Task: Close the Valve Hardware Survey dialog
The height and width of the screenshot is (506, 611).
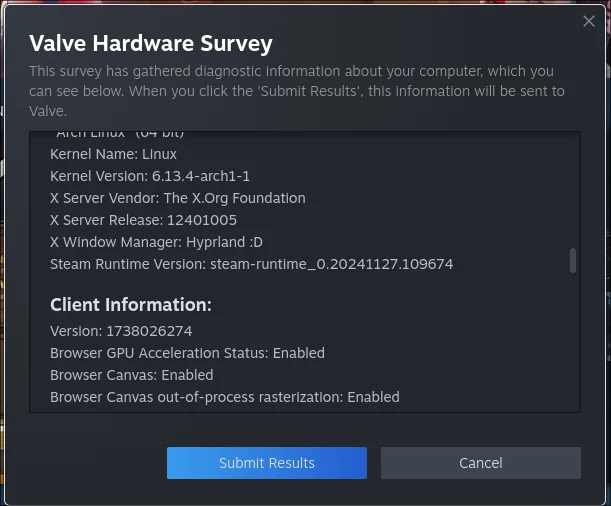Action: click(x=588, y=21)
